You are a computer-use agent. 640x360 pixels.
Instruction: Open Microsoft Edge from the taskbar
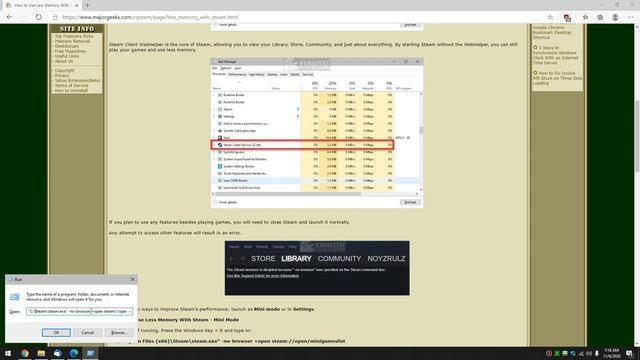[x=74, y=353]
